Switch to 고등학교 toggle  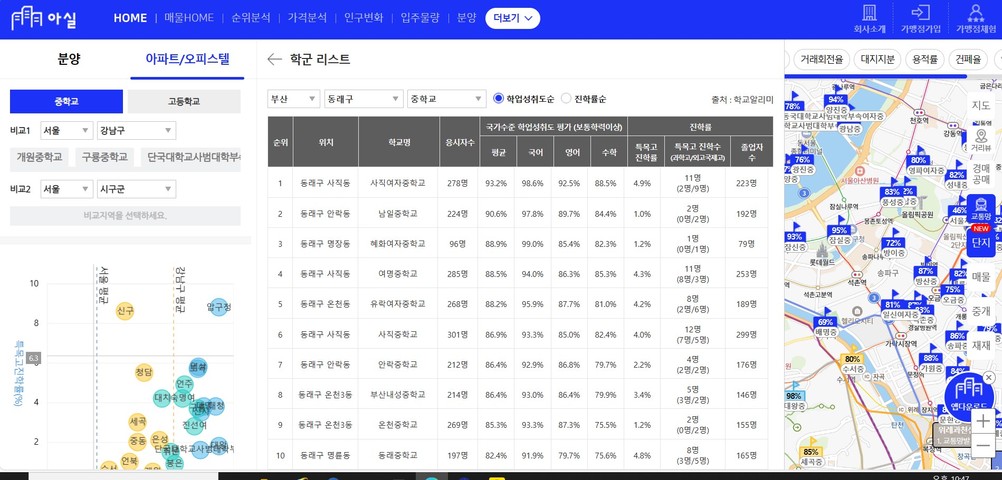(184, 102)
